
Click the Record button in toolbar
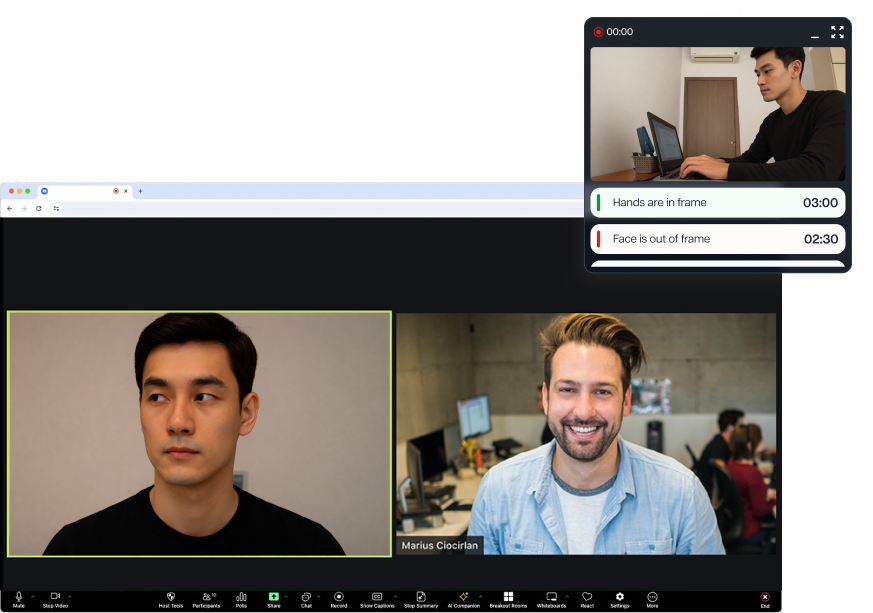click(339, 598)
